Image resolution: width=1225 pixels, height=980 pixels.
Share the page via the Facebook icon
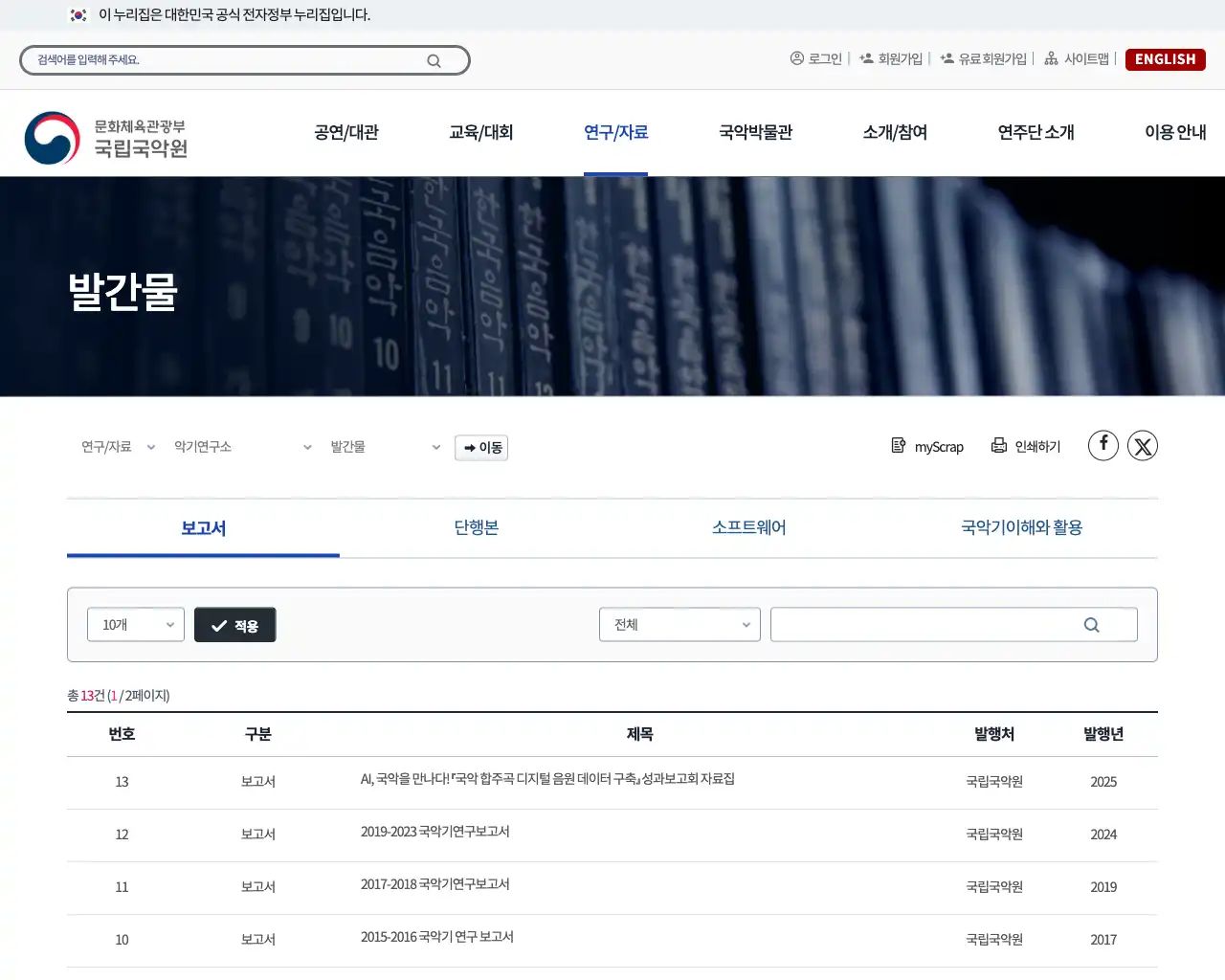[1102, 445]
